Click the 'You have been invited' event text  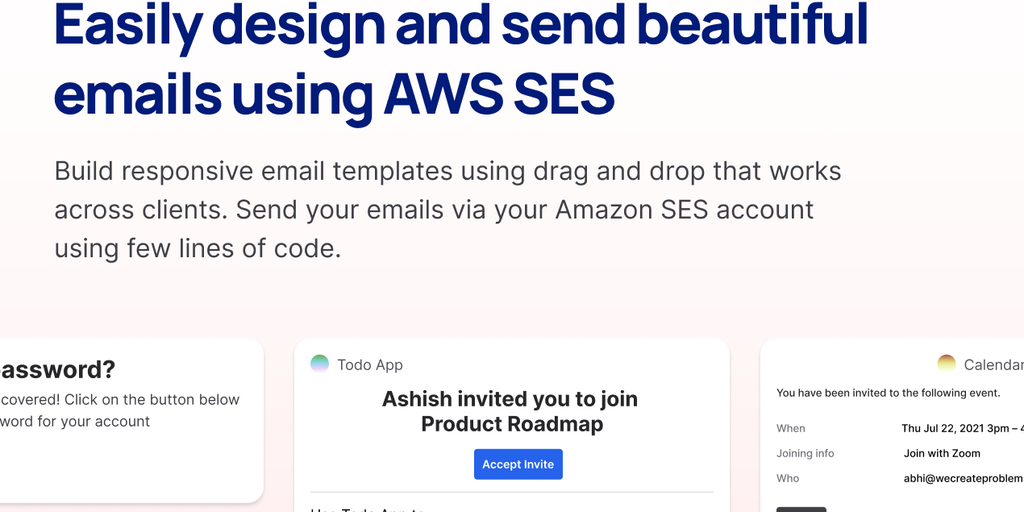coord(888,393)
